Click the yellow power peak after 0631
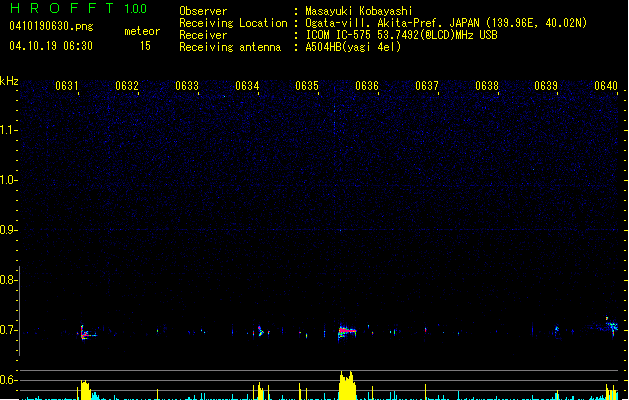629x400 pixels. pos(85,390)
